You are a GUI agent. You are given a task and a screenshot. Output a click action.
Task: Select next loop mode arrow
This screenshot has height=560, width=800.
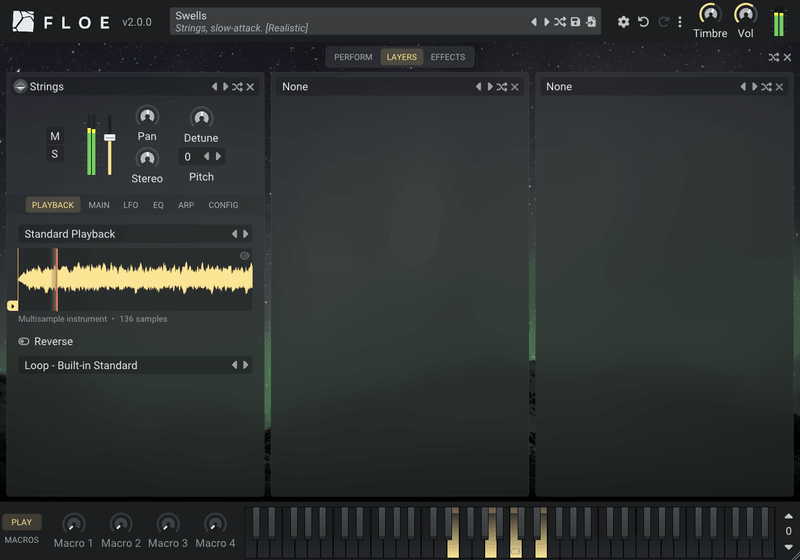(x=246, y=365)
